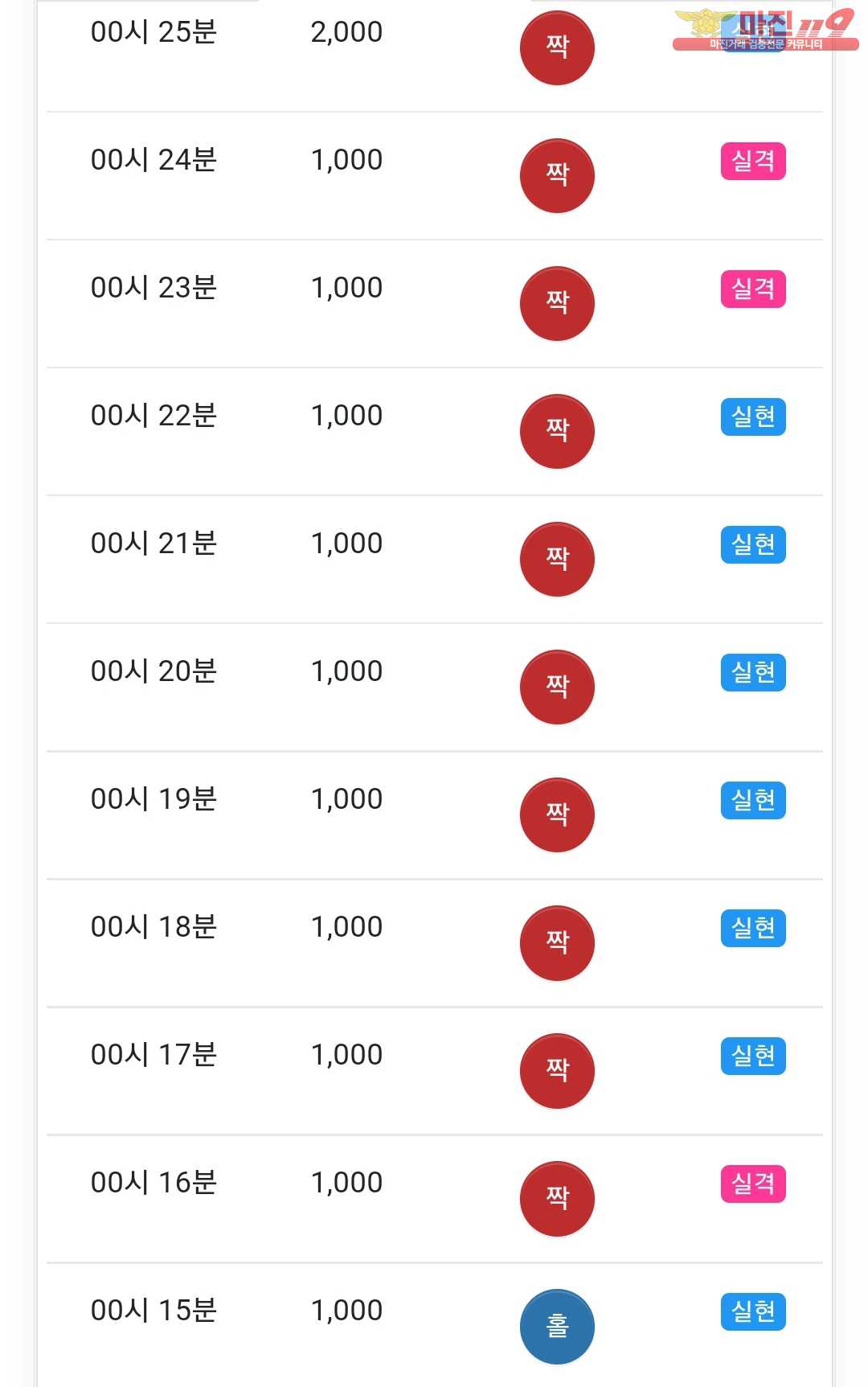Click the red 짝 circle at 00시 18분
The image size is (868, 1387).
[x=557, y=942]
